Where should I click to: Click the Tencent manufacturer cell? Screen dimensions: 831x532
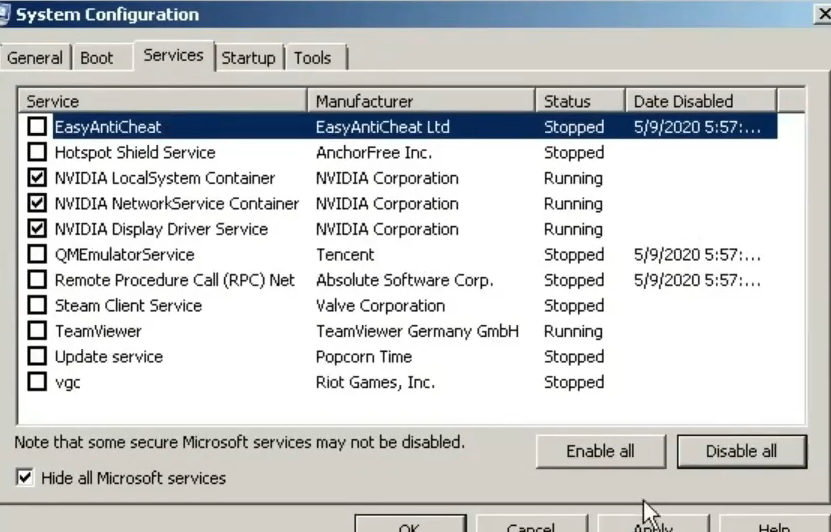pyautogui.click(x=345, y=254)
